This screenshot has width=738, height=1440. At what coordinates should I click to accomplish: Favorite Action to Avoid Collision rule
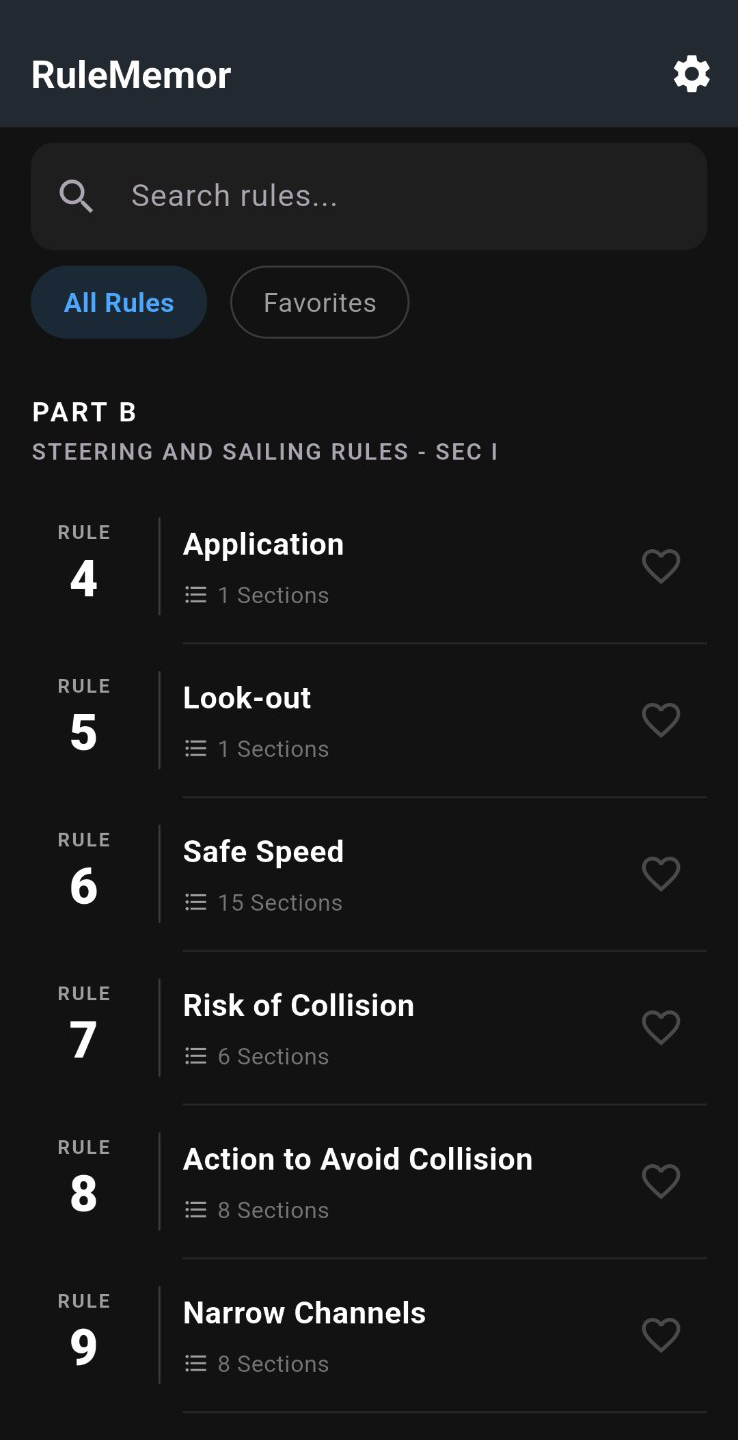[661, 1182]
